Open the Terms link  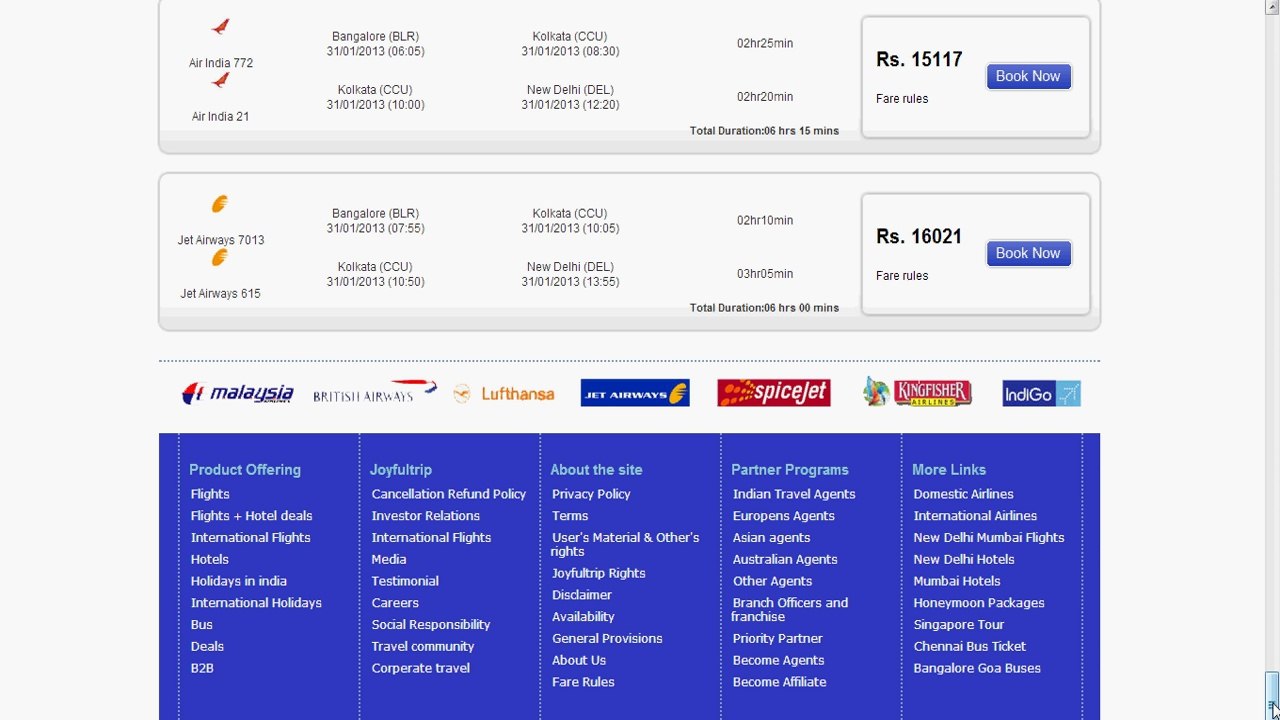pos(570,516)
